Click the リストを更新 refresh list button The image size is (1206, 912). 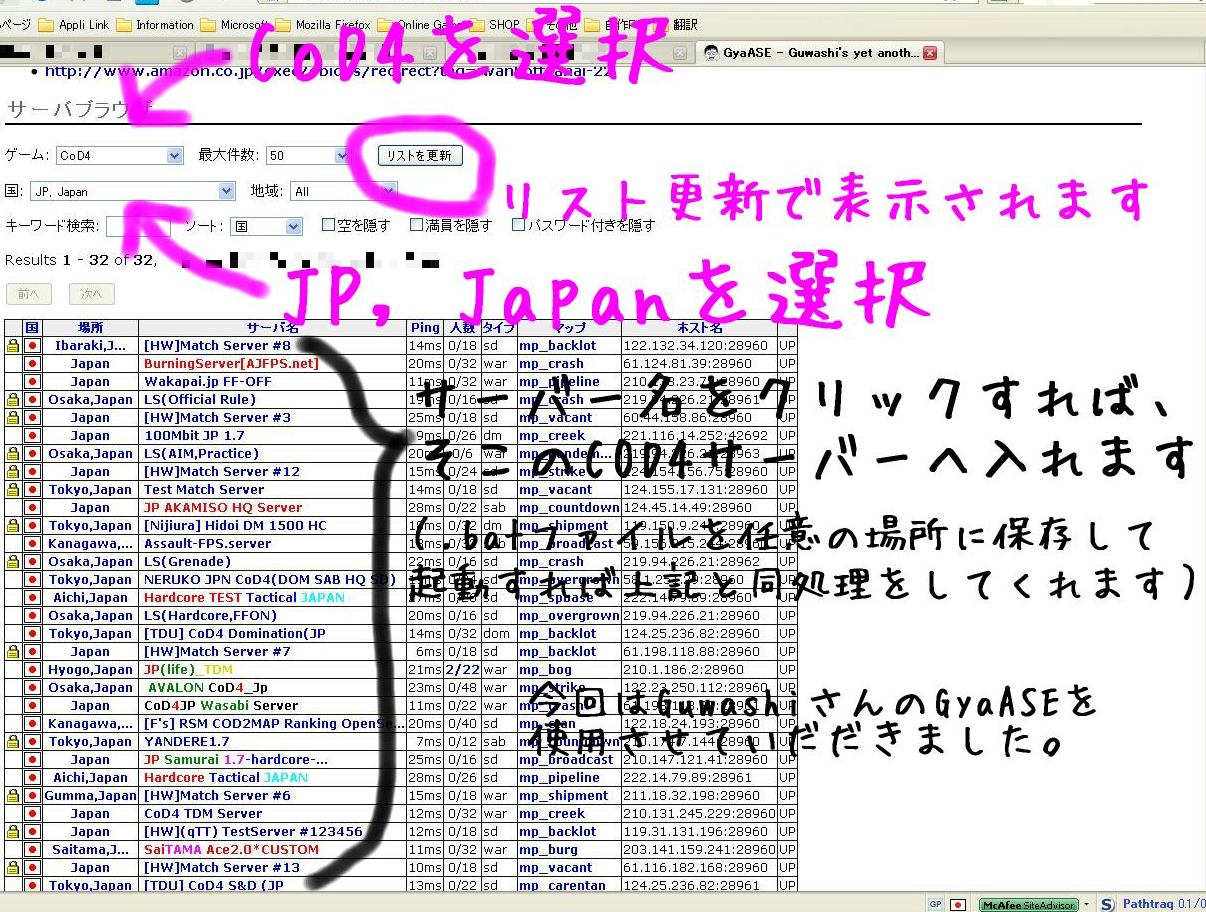(x=420, y=155)
